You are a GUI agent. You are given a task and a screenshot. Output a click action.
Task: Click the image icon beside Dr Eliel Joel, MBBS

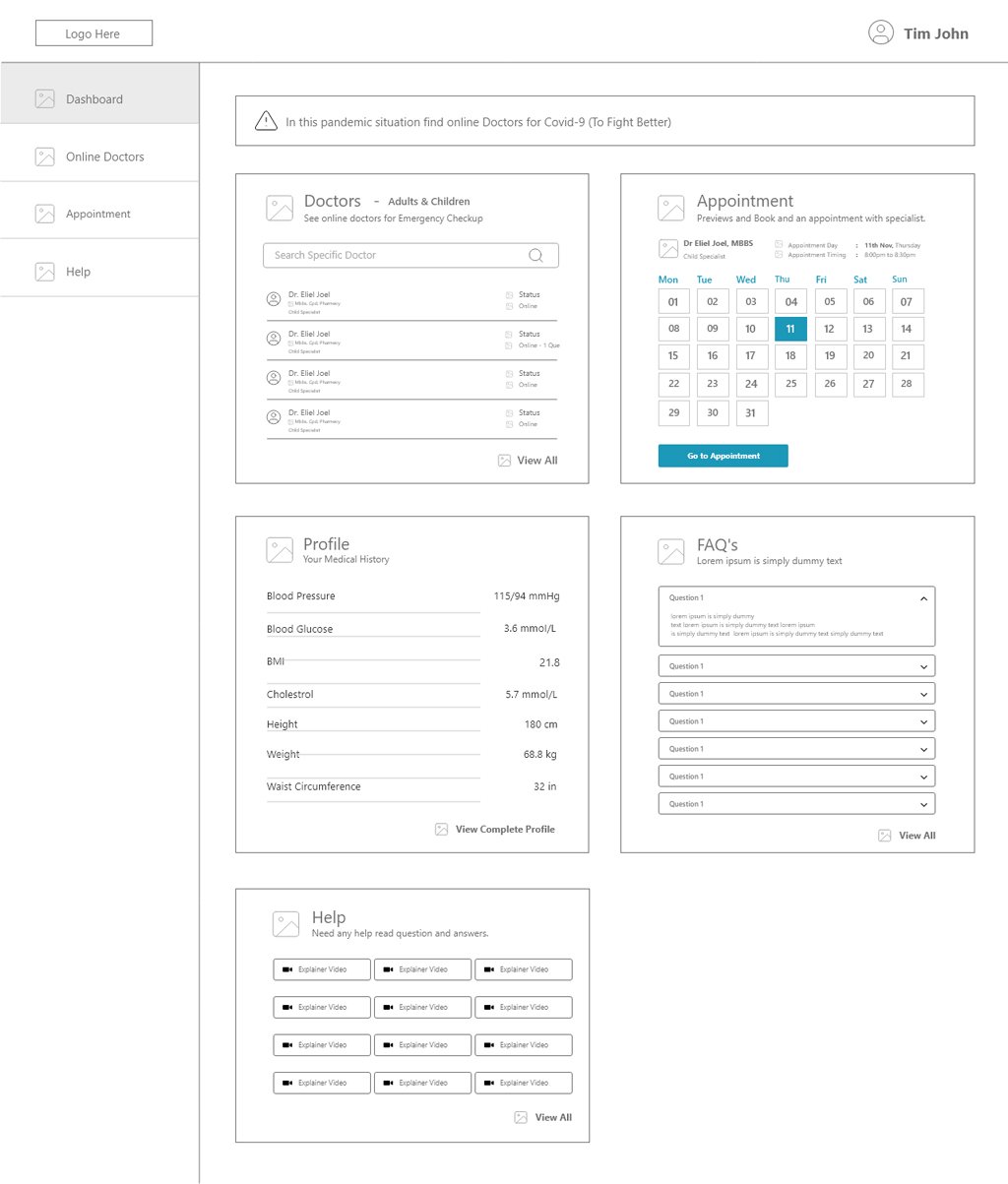668,249
